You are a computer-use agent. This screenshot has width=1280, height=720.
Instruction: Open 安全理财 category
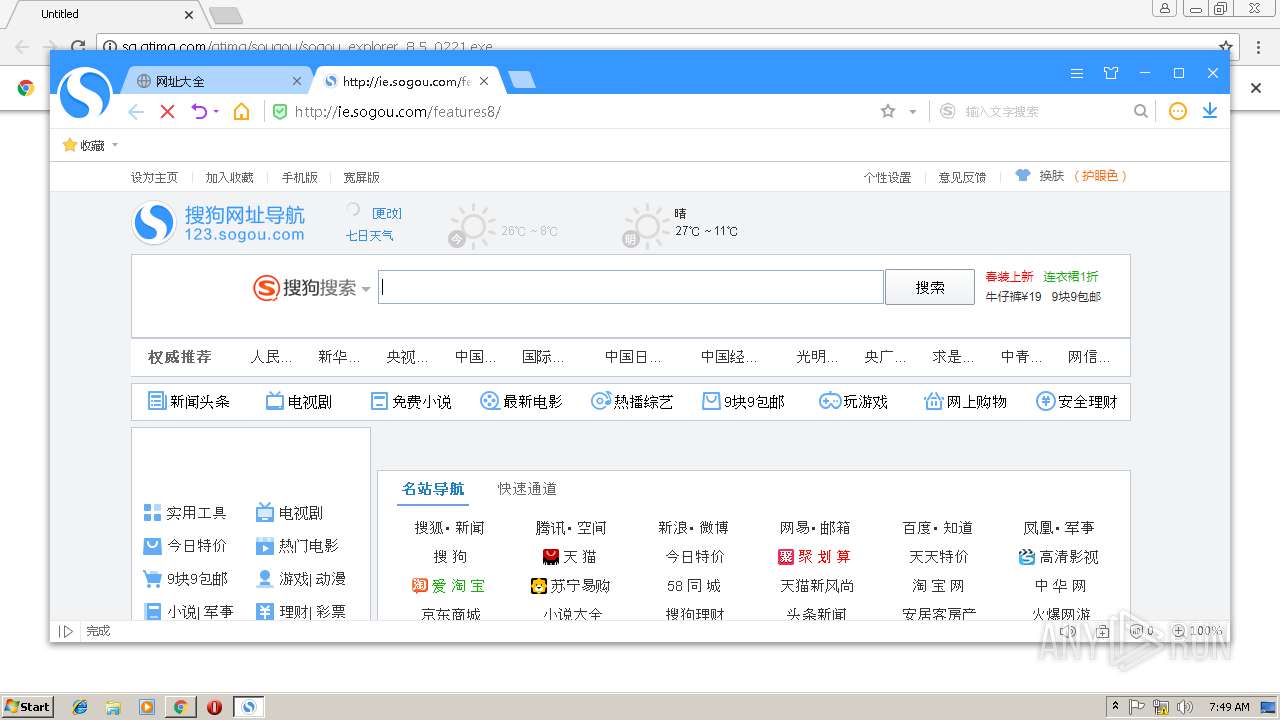coord(1077,401)
